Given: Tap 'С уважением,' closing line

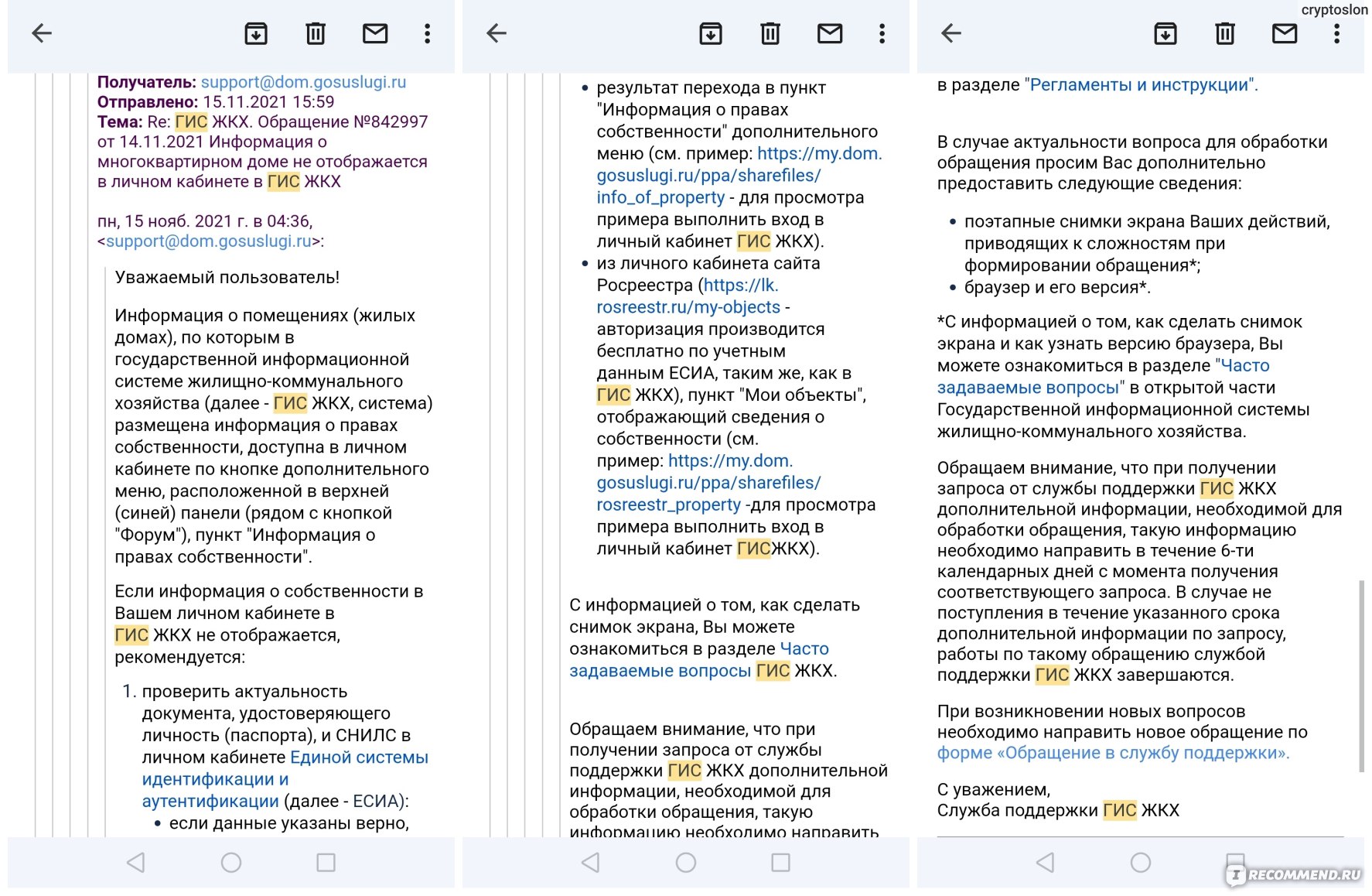Looking at the screenshot, I should (x=994, y=790).
